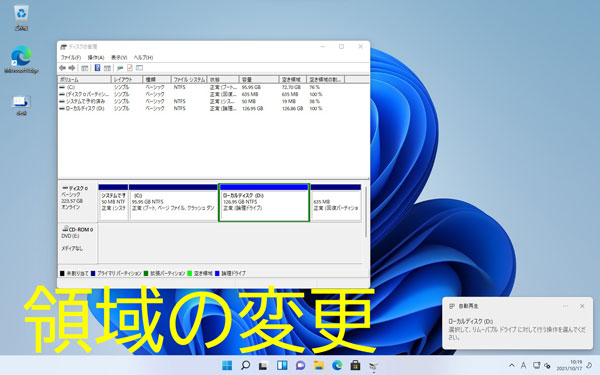Screen dimensions: 600x375
Task: Open Microsoft Edge from the taskbar
Action: click(337, 365)
